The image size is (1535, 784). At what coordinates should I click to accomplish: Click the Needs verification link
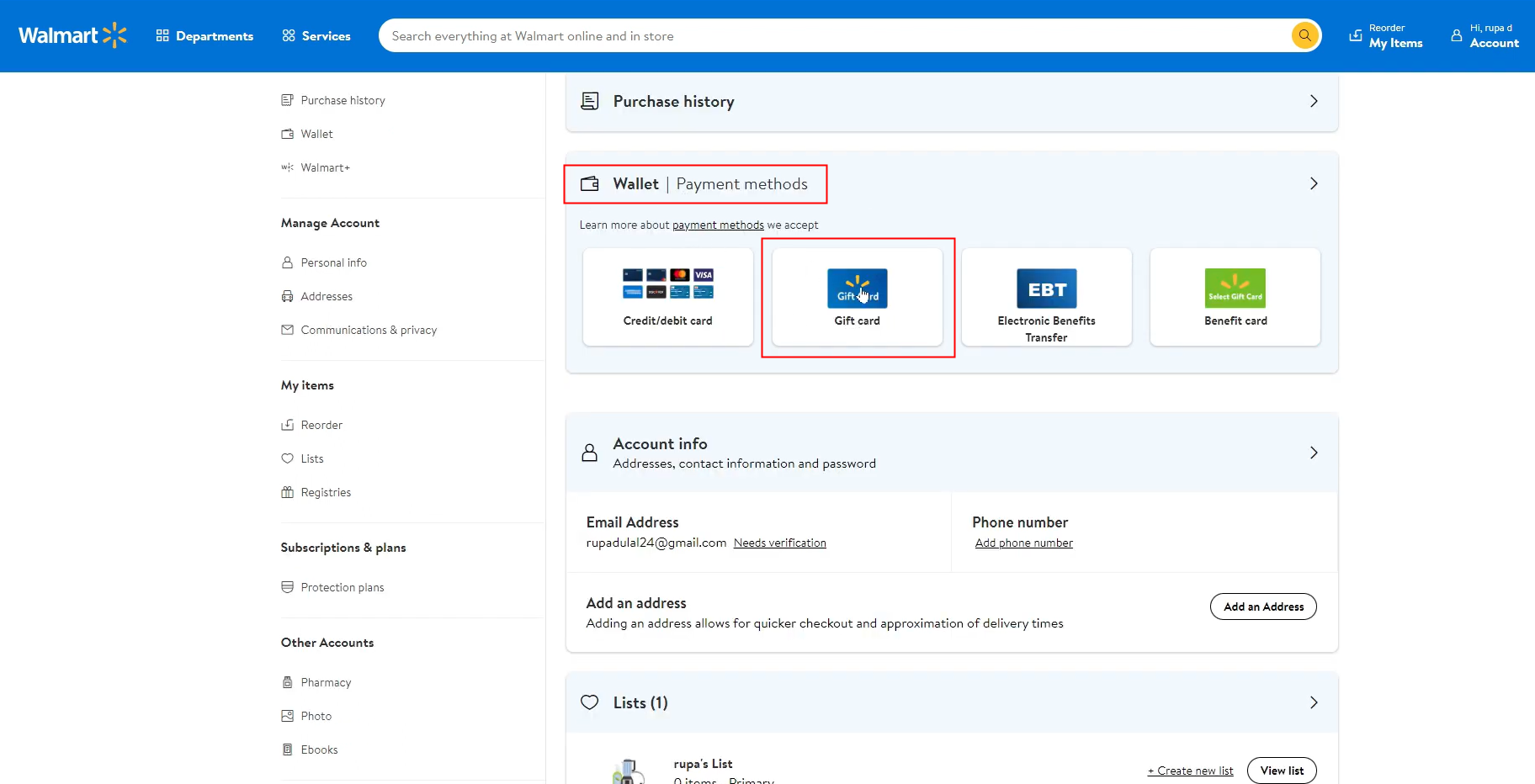coord(780,543)
